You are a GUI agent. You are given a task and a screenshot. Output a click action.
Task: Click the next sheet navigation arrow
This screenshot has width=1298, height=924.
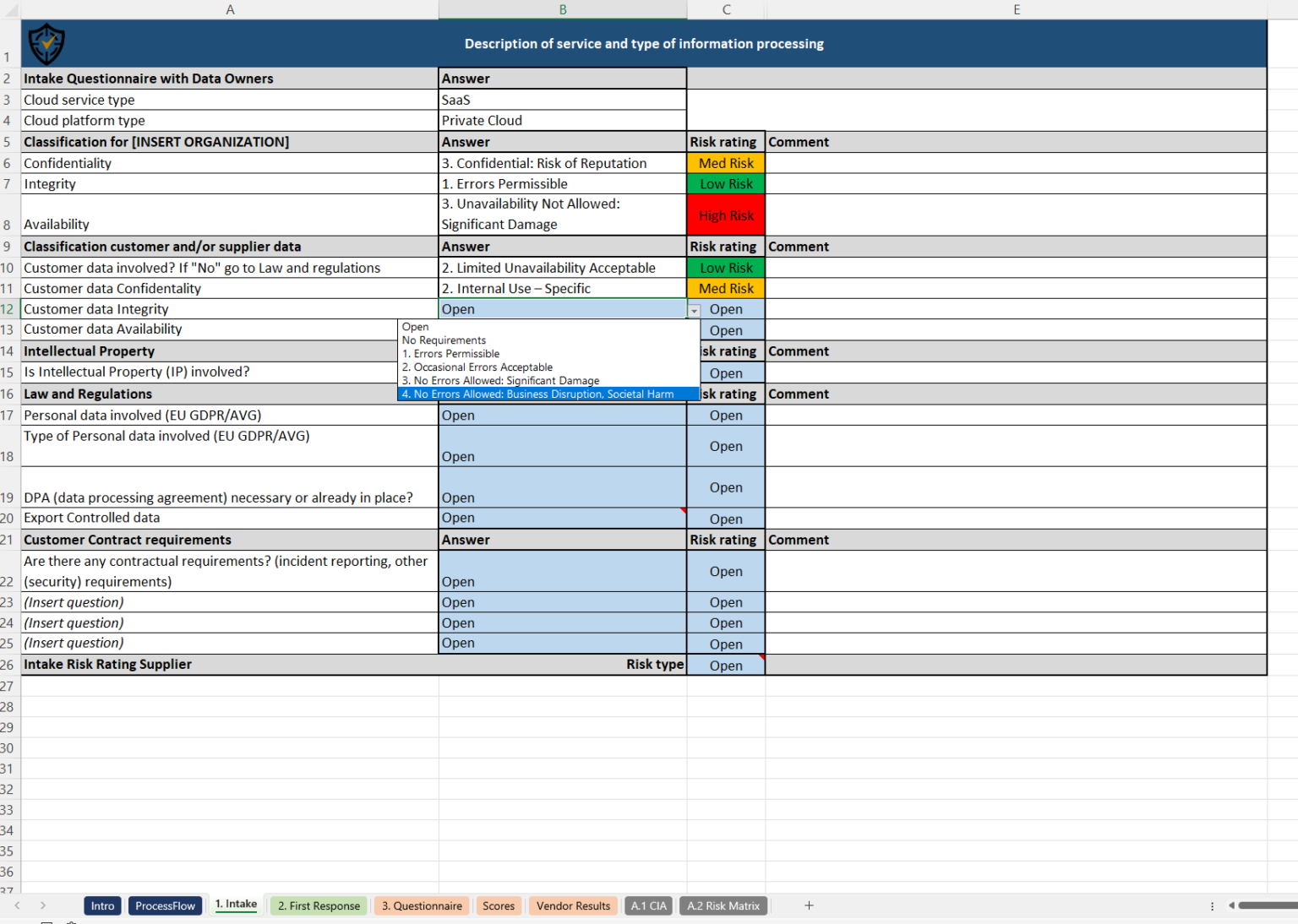tap(42, 905)
